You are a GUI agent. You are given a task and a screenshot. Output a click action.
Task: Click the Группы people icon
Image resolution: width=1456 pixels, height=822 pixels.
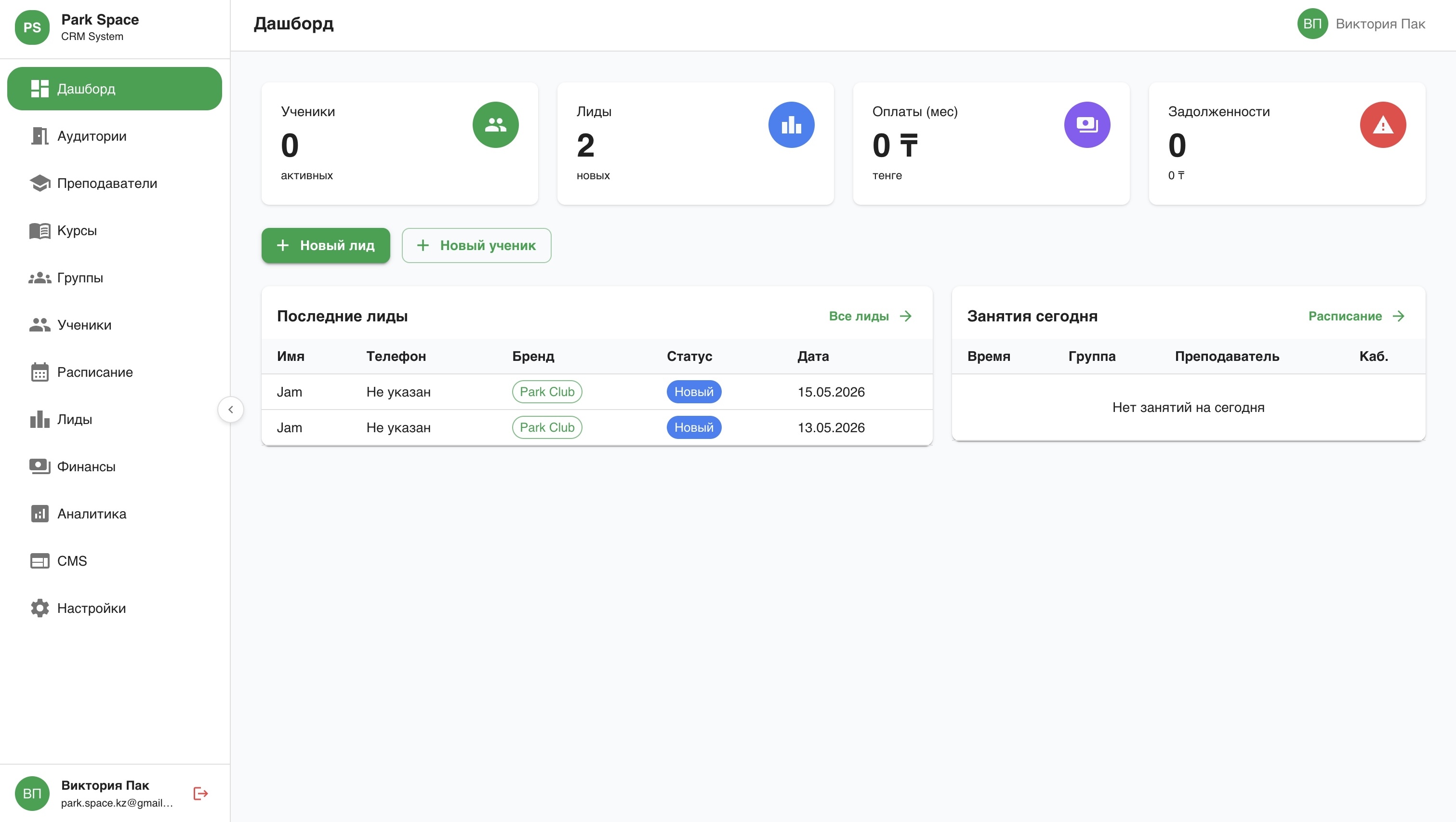(40, 278)
